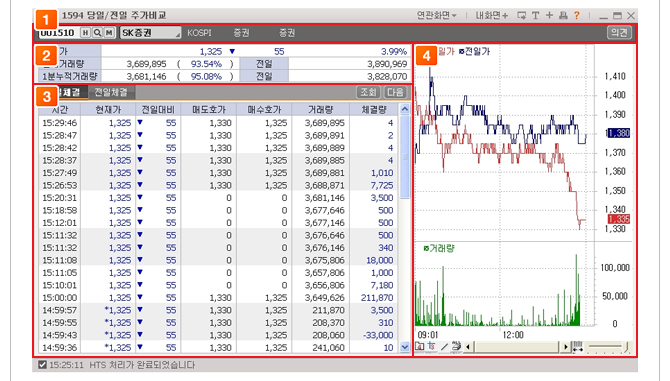The width and height of the screenshot is (670, 381).
Task: Toggle the HTS status message checkbox
Action: point(42,365)
